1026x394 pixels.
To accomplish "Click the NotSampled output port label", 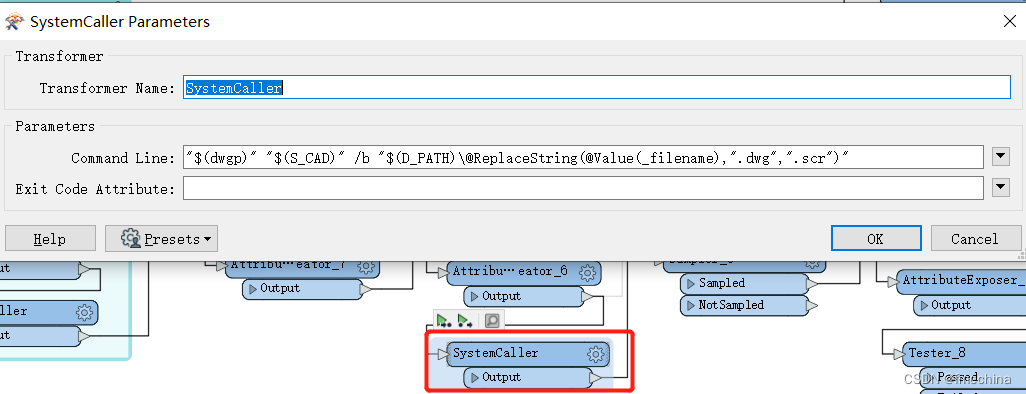I will [x=731, y=306].
